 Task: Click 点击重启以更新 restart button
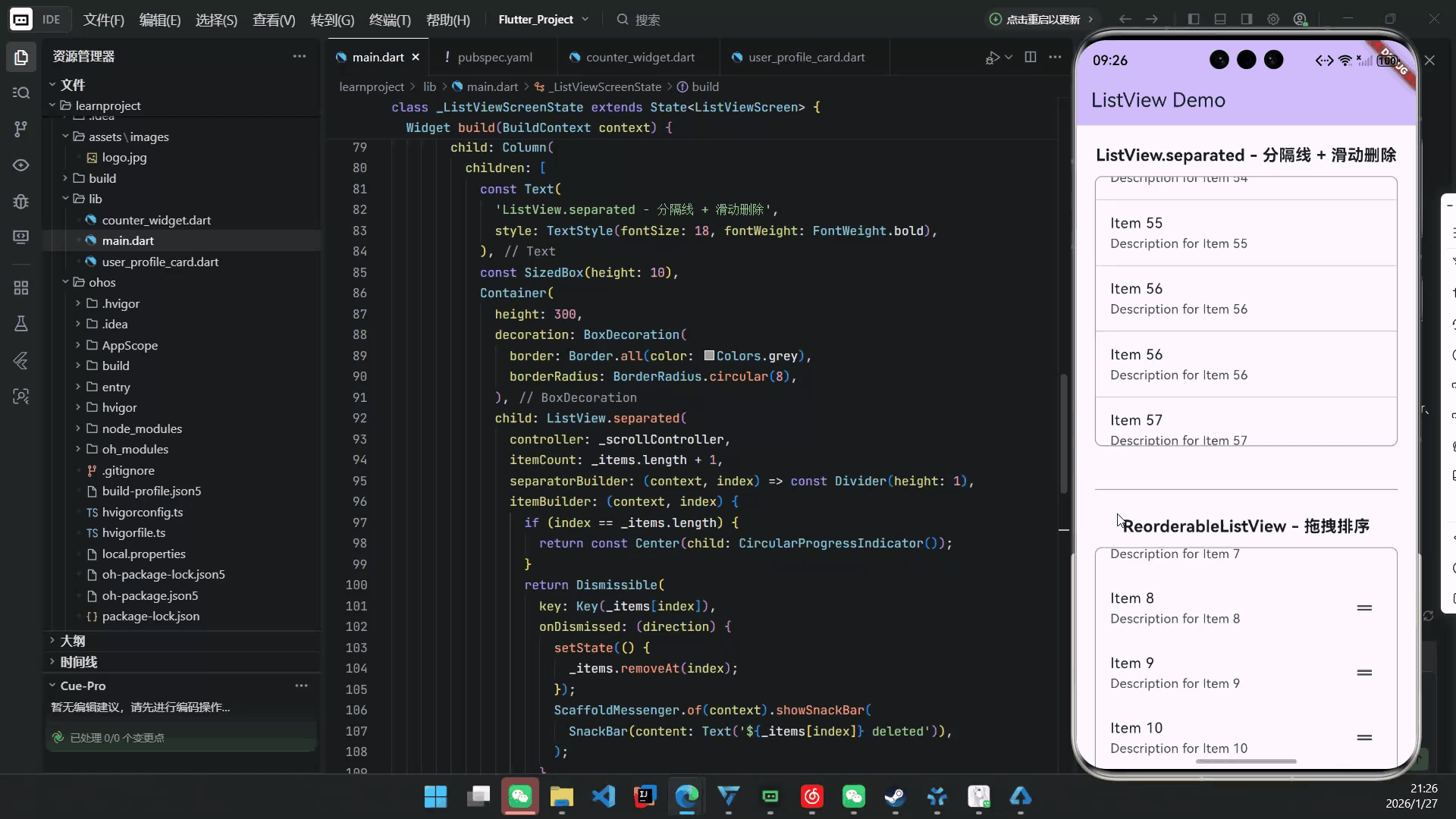(1041, 20)
